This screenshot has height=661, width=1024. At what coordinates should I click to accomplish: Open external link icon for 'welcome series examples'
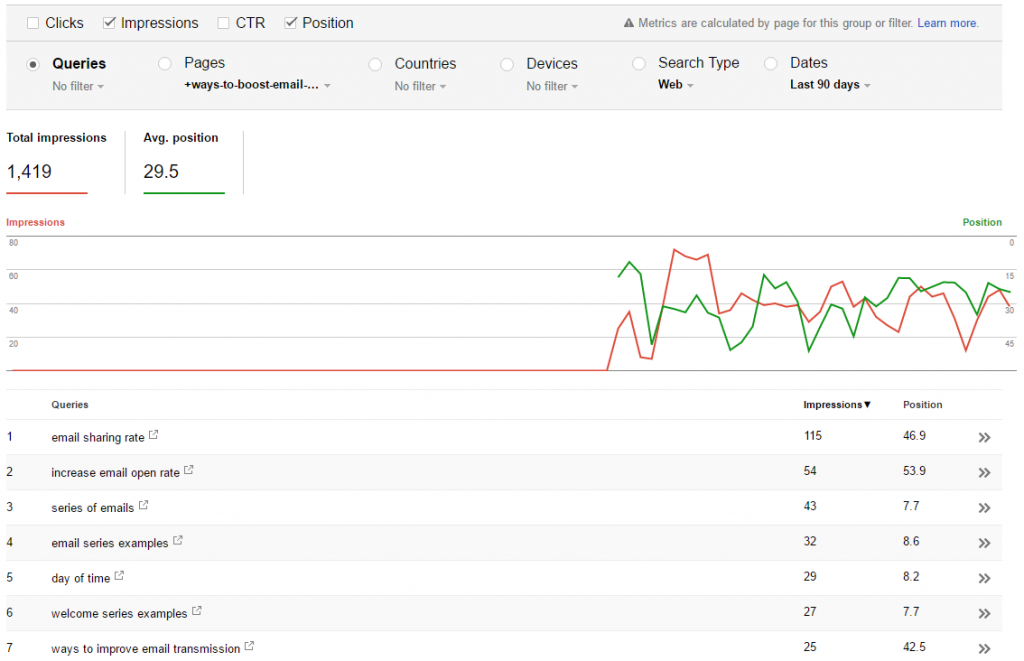coord(197,611)
